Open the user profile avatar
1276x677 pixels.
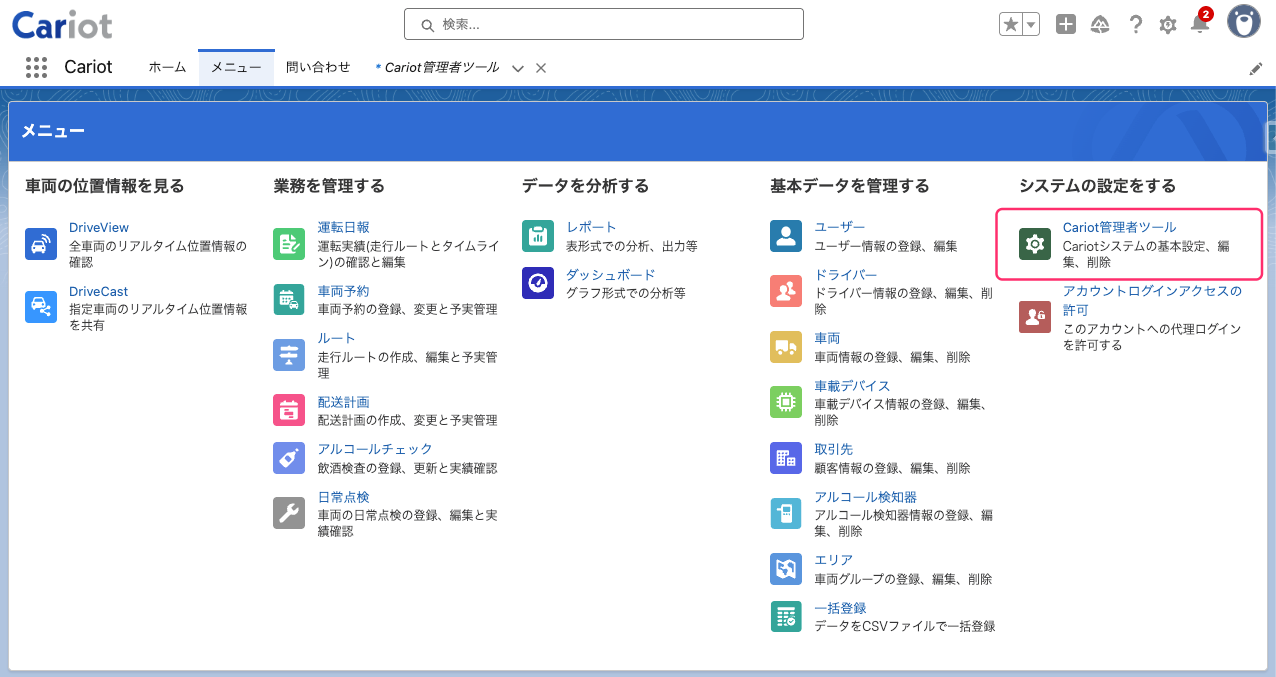[x=1244, y=22]
